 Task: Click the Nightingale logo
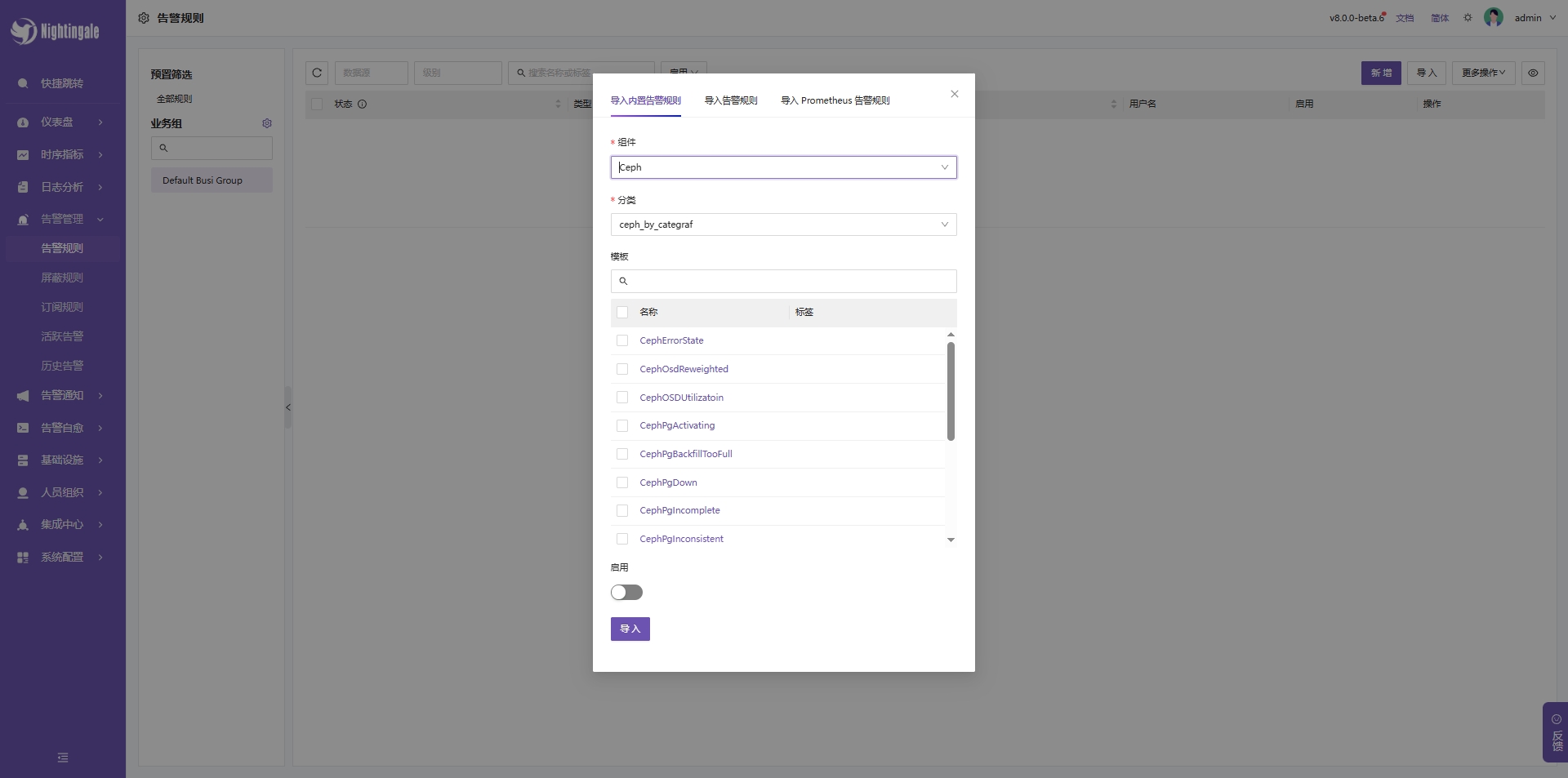tap(54, 31)
